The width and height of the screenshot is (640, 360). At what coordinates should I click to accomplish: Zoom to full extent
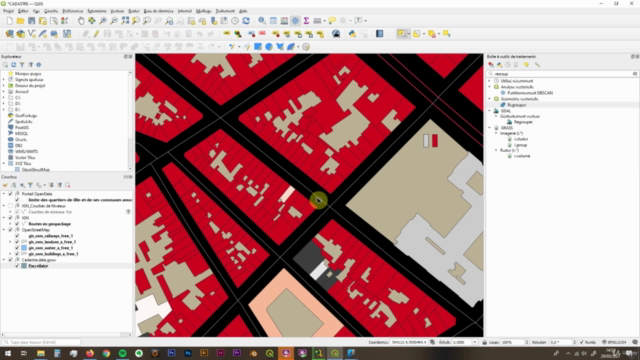pyautogui.click(x=125, y=21)
